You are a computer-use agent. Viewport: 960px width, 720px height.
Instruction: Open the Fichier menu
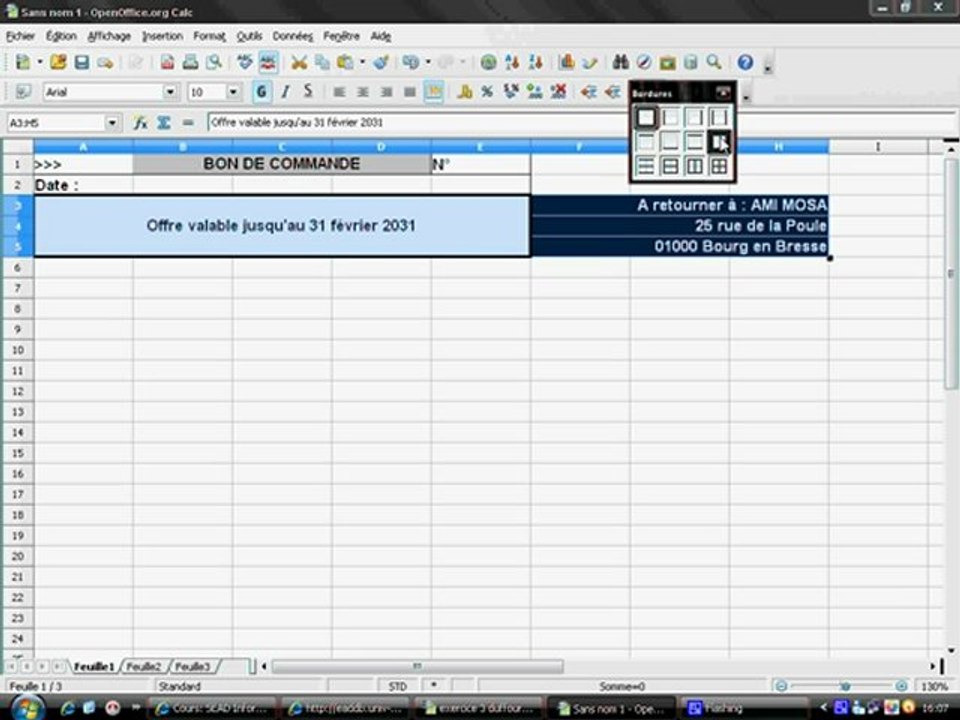[x=20, y=36]
